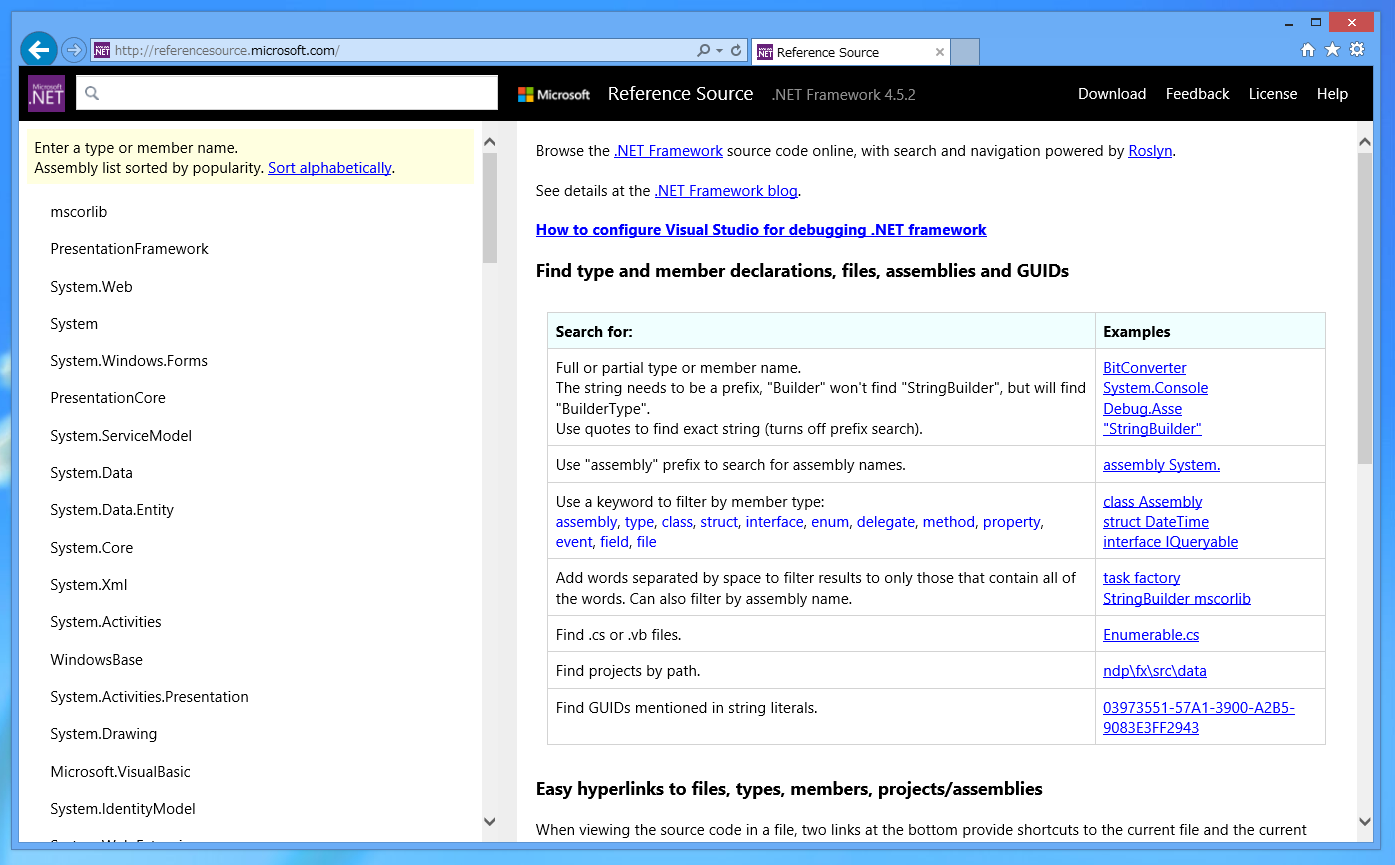Open the WindowsBase assembly

pos(97,660)
